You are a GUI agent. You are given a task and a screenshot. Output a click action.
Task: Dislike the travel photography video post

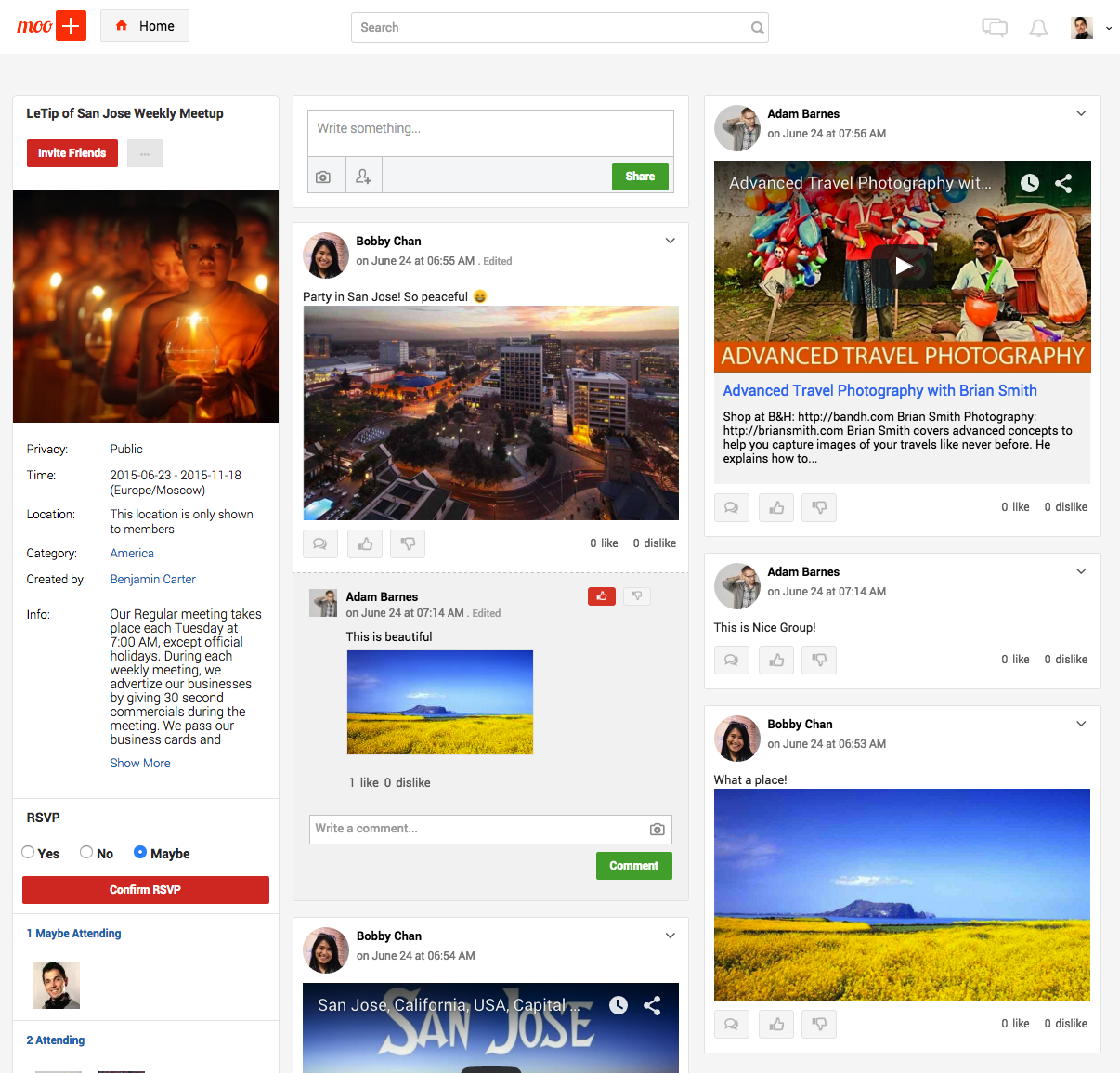click(x=819, y=507)
